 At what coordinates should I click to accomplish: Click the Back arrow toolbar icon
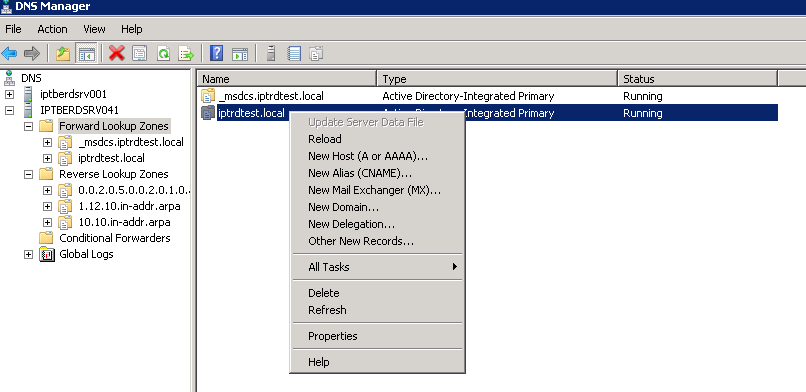pos(10,53)
